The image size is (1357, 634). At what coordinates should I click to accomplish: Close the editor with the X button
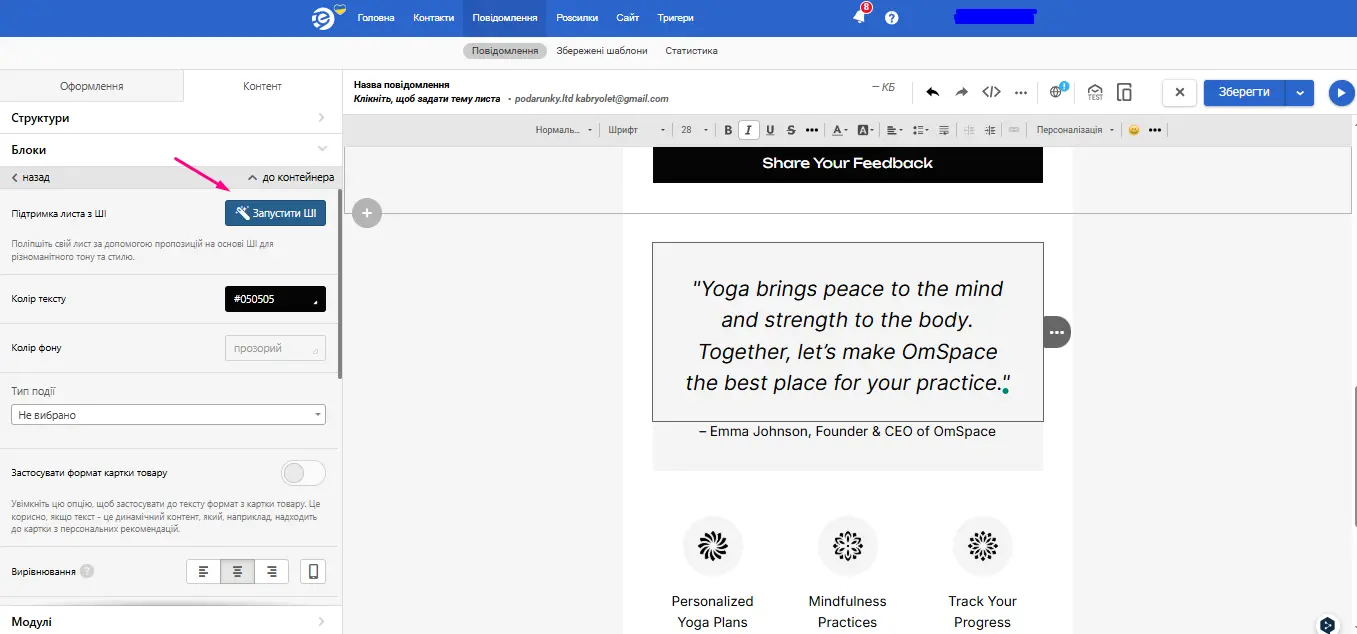(1179, 92)
